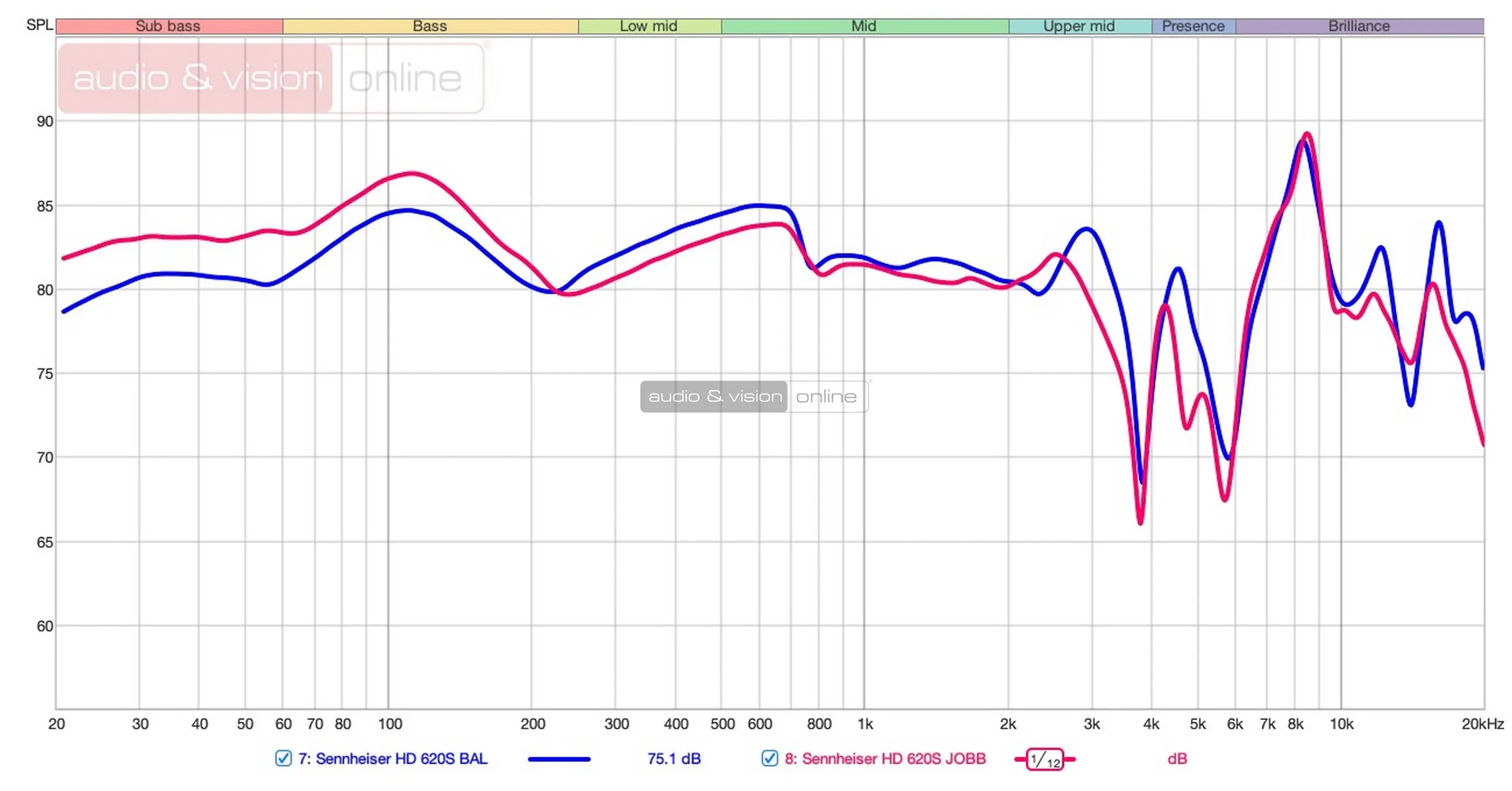
Task: Uncheck the Sennheiser HD 620S BAL trace checkbox
Action: pos(284,758)
